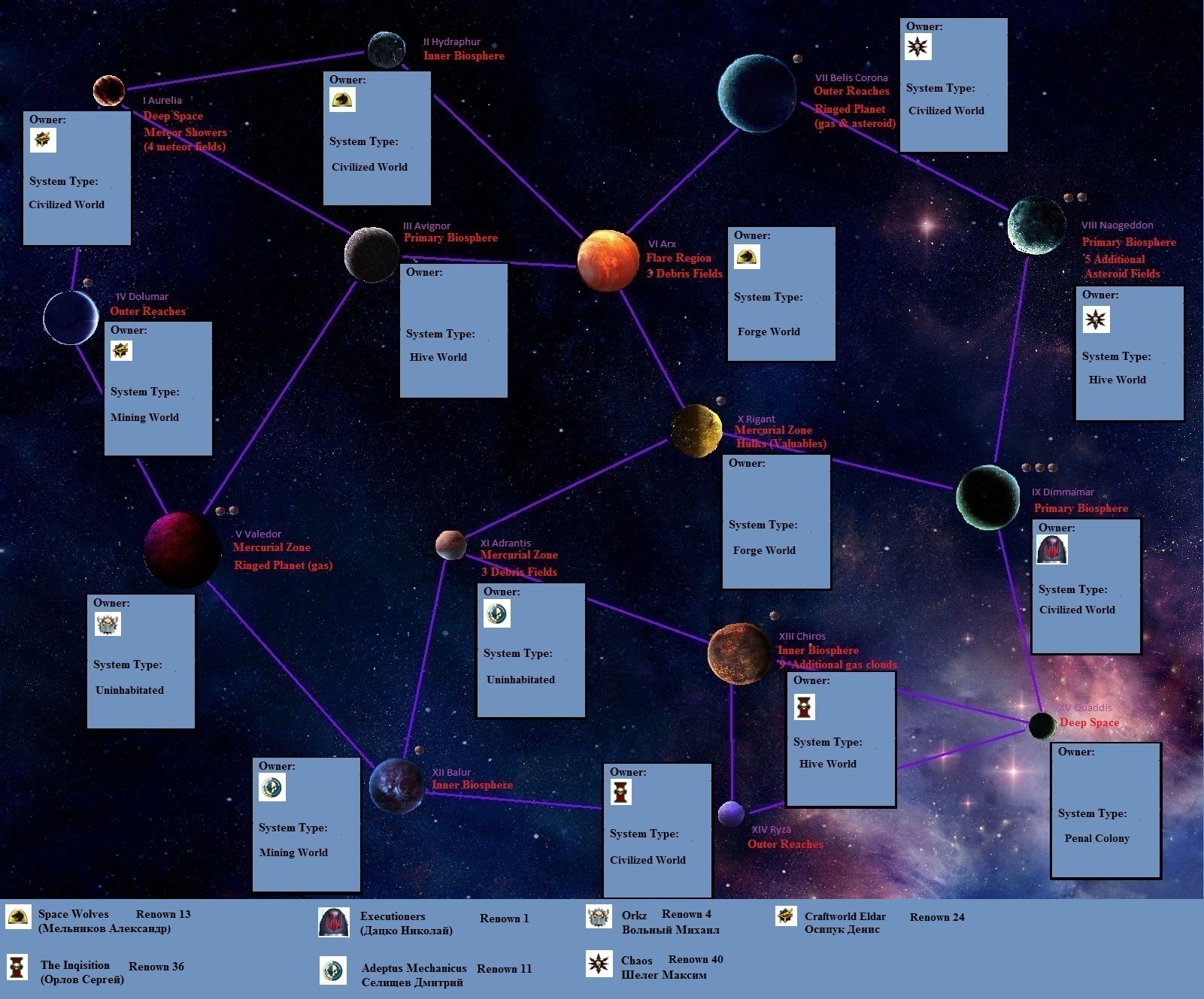Click 'XII Balur' label
1204x999 pixels.
451,772
